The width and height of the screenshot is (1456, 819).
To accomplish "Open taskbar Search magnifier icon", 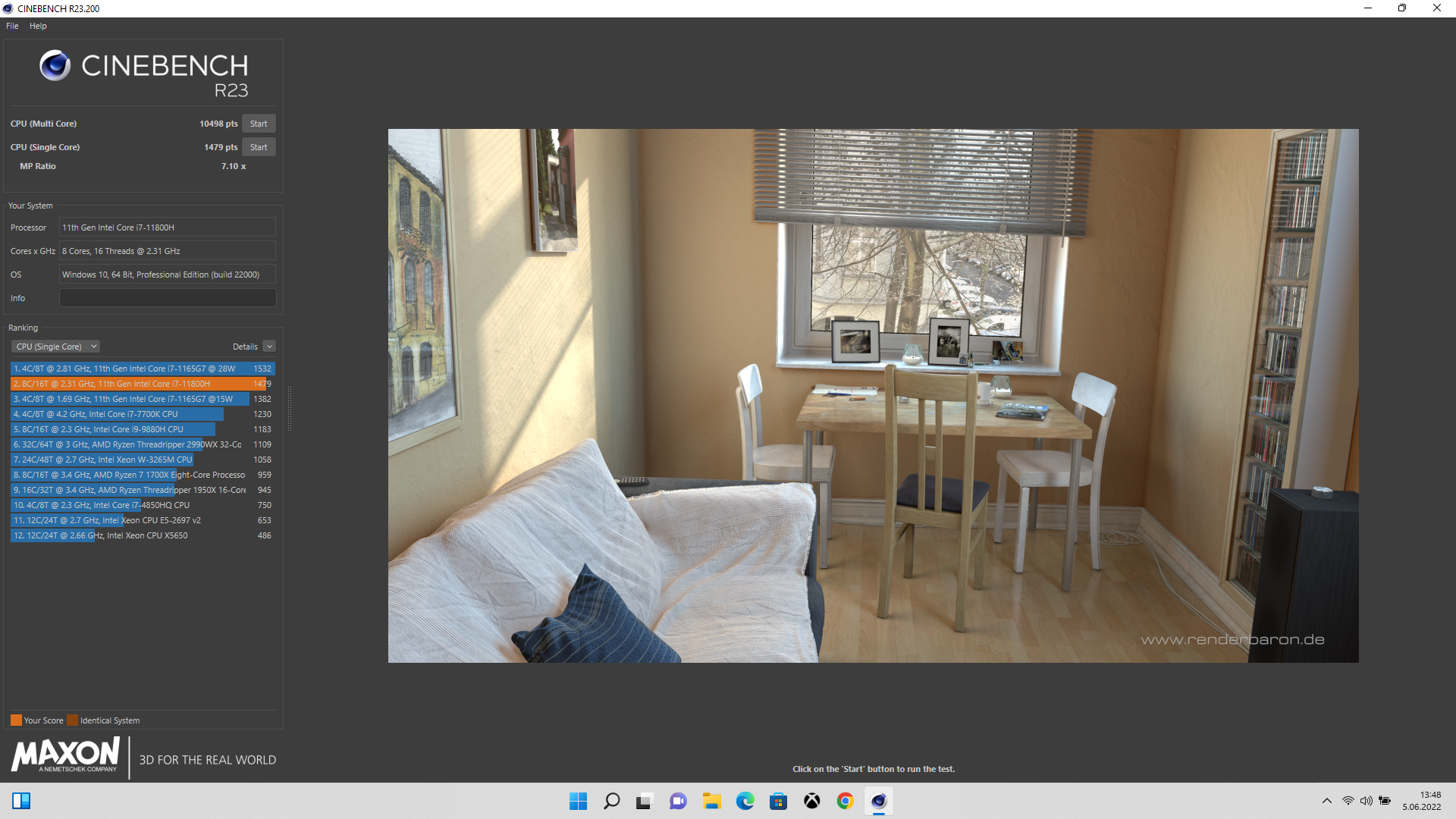I will (x=611, y=801).
